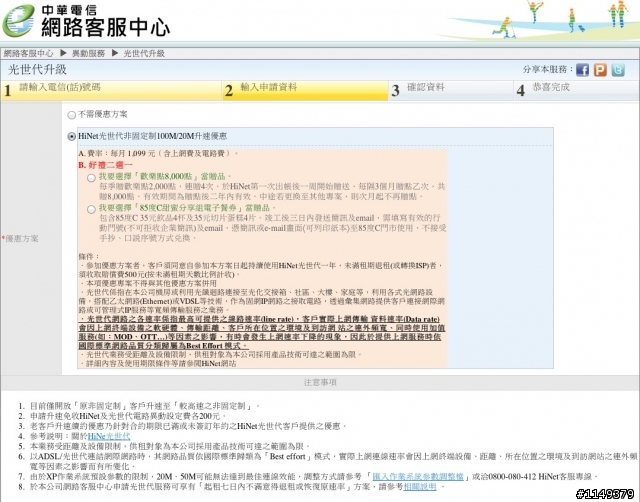Click the Chunghwa Telecom logo icon
Screen dimensions: 640x502
18,20
